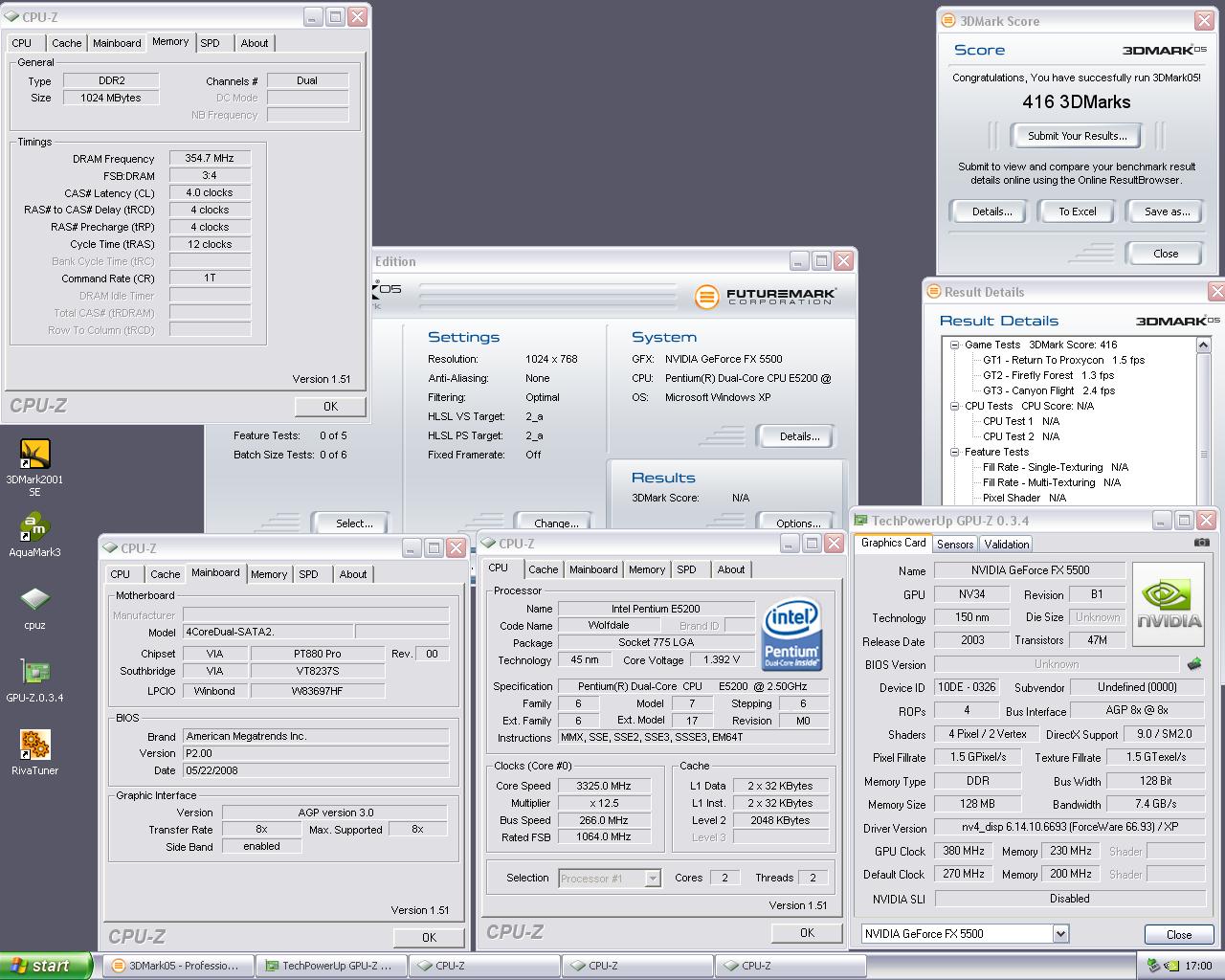
Task: Switch to Sensors tab in GPU-Z
Action: (955, 545)
